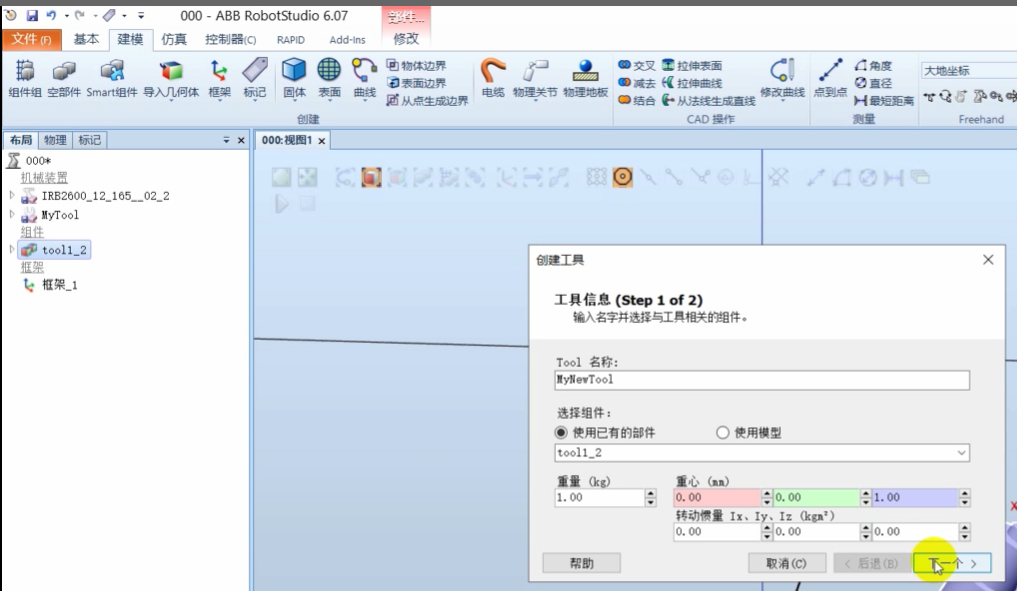Open the Import Geometry (导入几何体) tool
This screenshot has height=591, width=1017.
171,78
